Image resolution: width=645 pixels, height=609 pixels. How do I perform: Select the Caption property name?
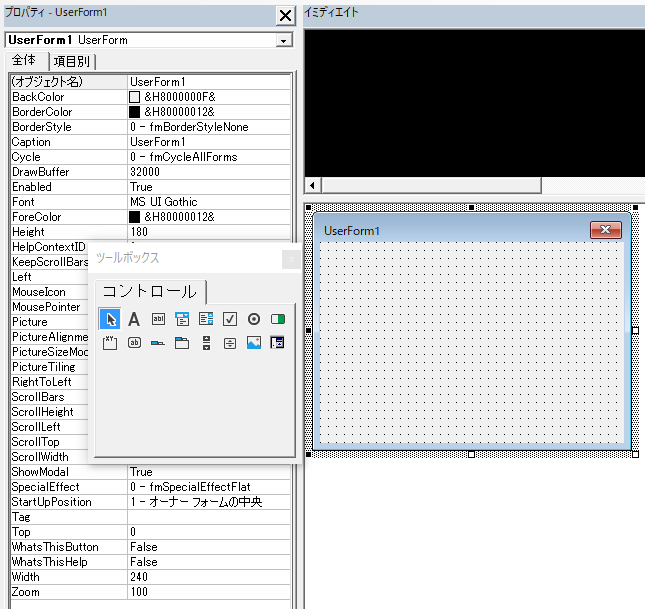click(31, 142)
